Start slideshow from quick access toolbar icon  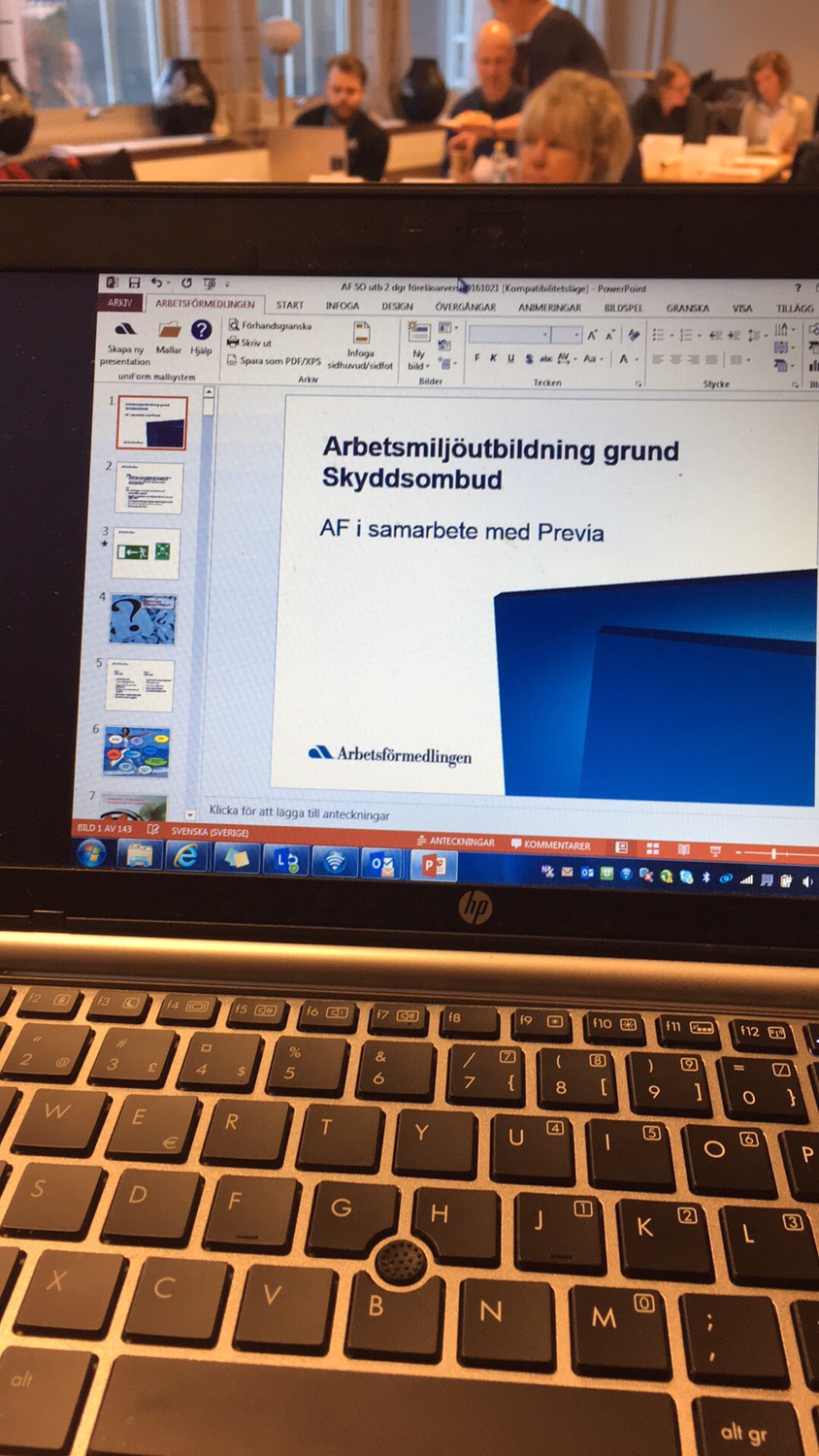click(210, 283)
